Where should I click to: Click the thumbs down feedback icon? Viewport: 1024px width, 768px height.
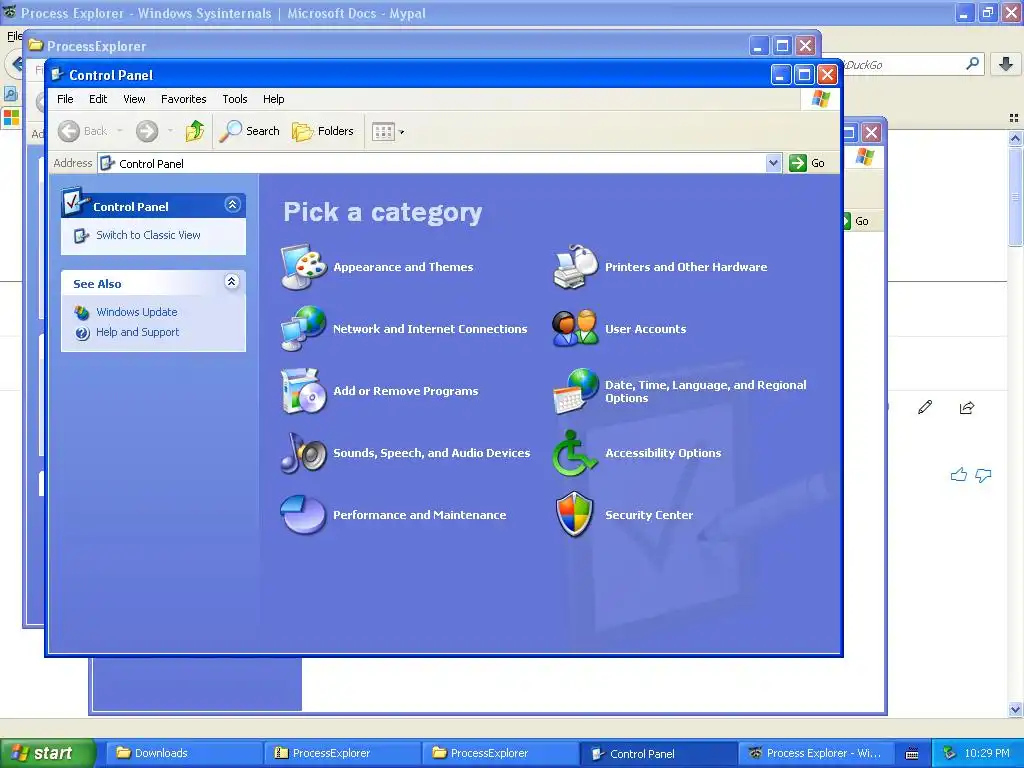pos(983,475)
